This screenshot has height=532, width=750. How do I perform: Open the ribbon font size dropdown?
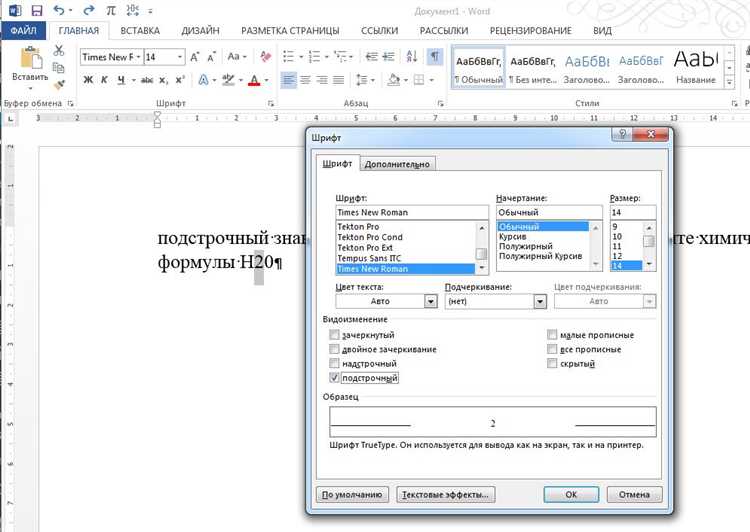180,57
